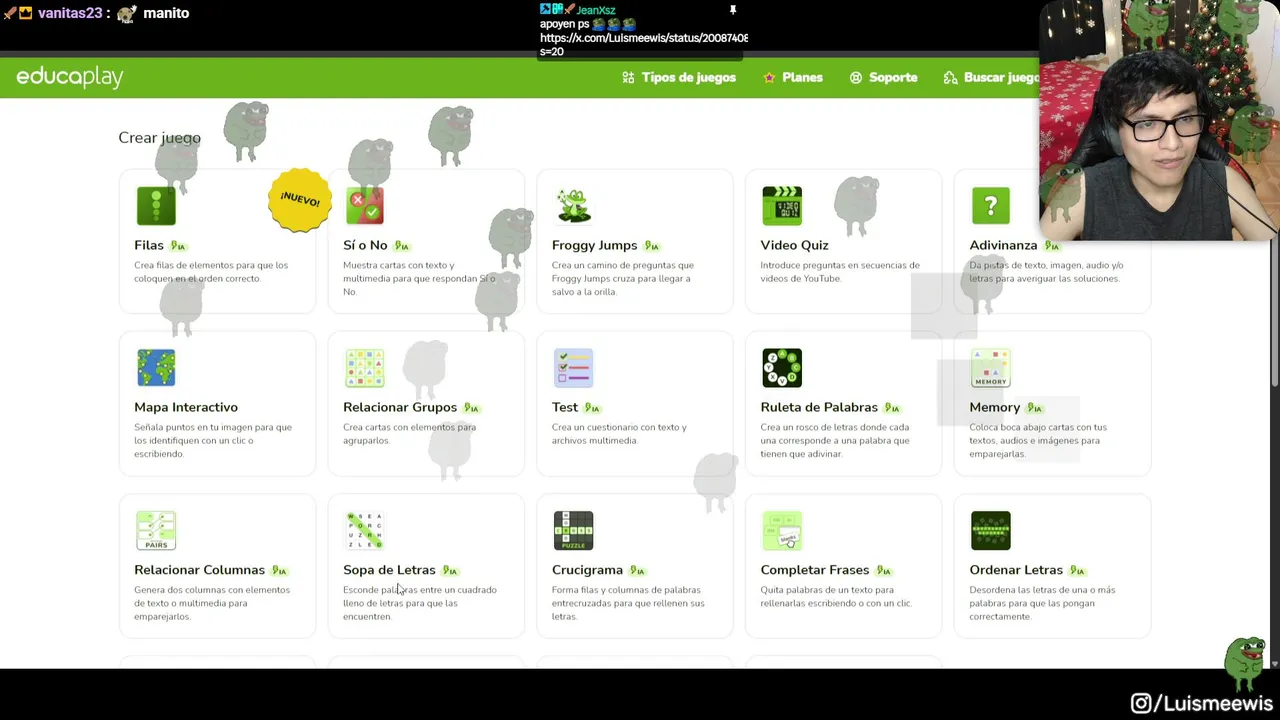Viewport: 1280px width, 720px height.
Task: Open the Relacionar Grupos grid icon
Action: (365, 368)
